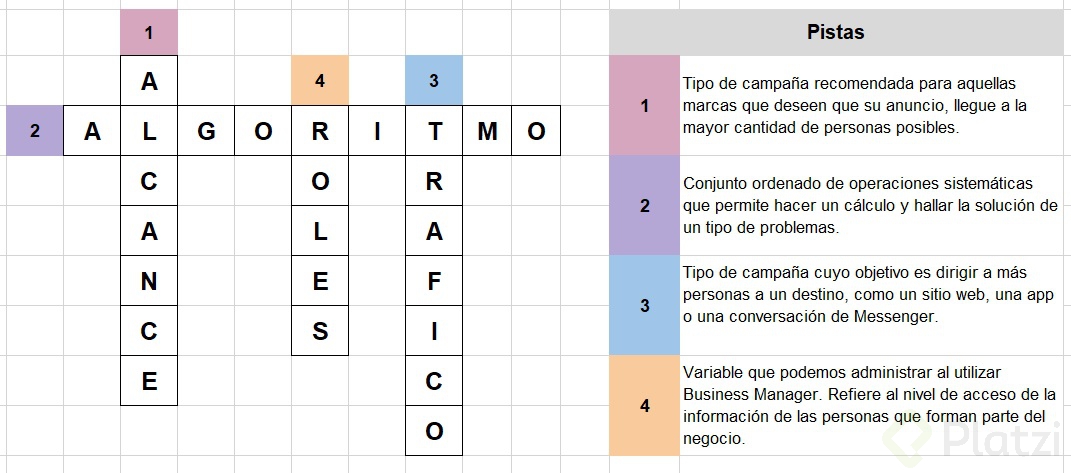Click the Pistas header cell
Screen dimensions: 1071x473
point(835,32)
